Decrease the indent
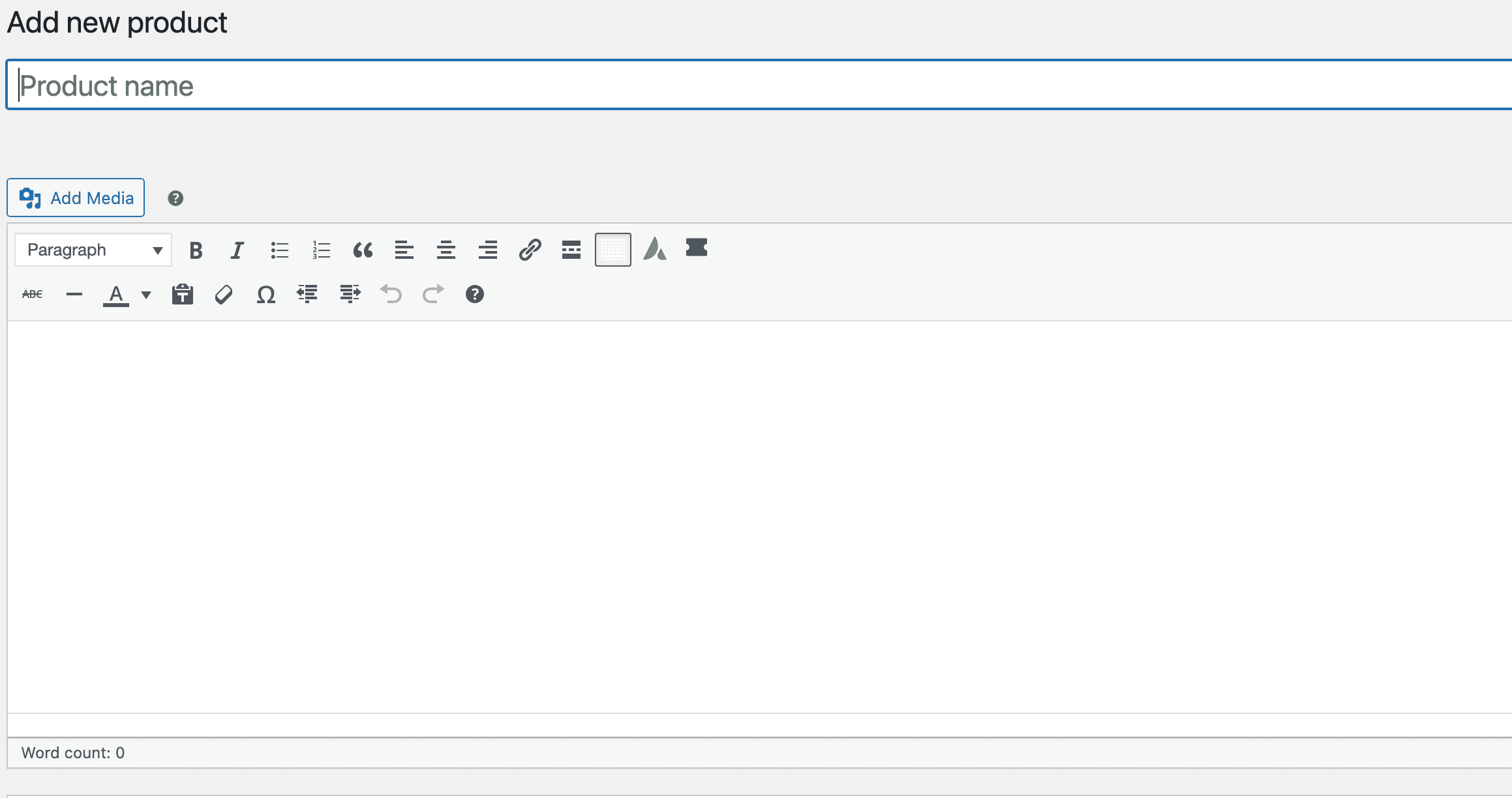Screen dimensions: 1512x798 click(x=307, y=295)
